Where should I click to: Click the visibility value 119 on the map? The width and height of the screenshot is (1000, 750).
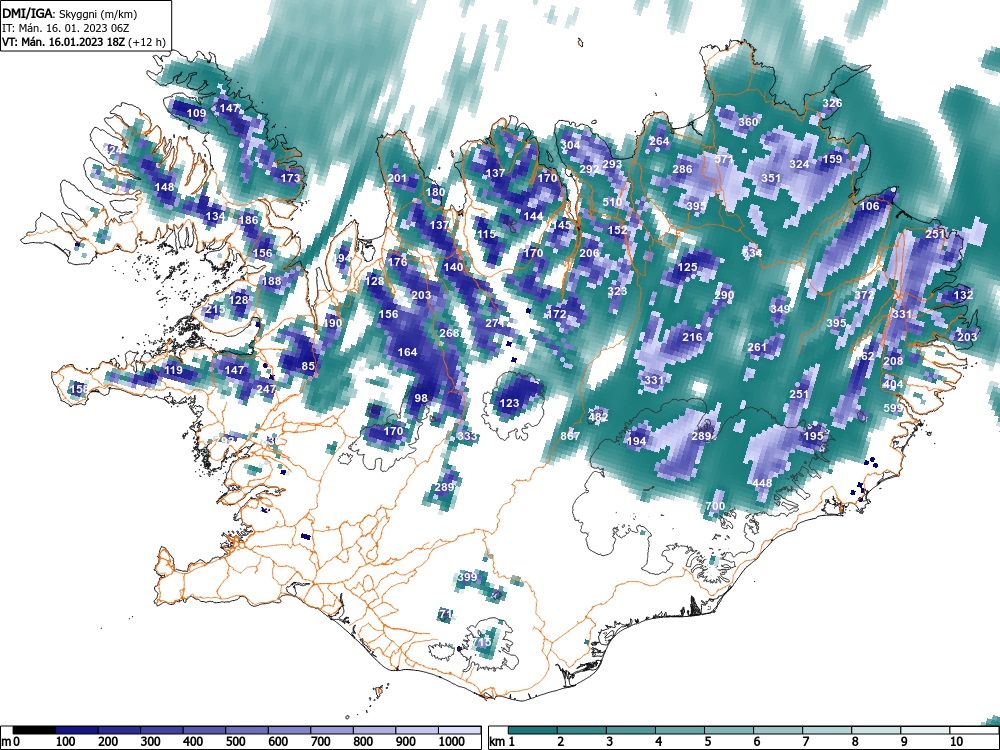173,371
